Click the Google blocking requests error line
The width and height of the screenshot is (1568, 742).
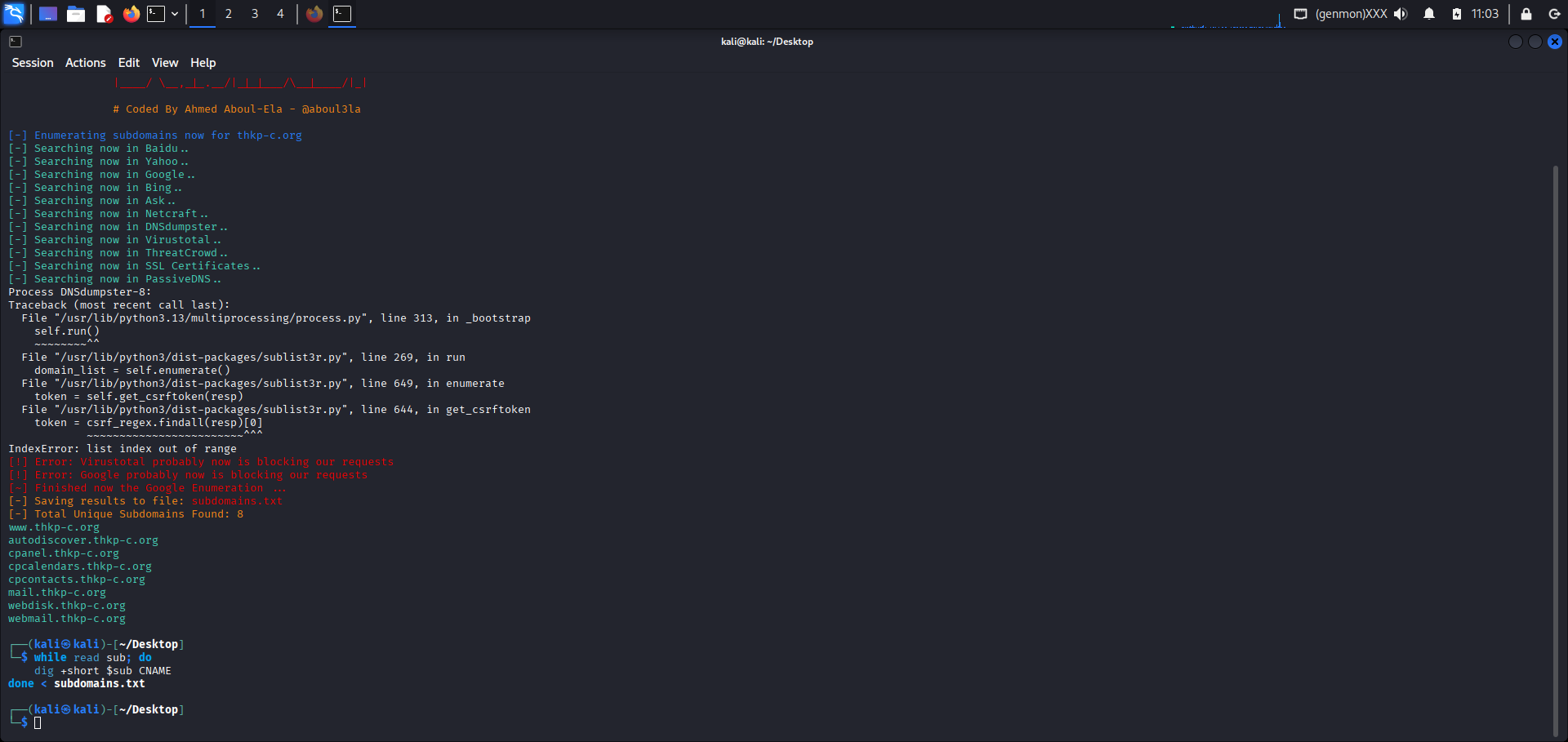pos(188,475)
